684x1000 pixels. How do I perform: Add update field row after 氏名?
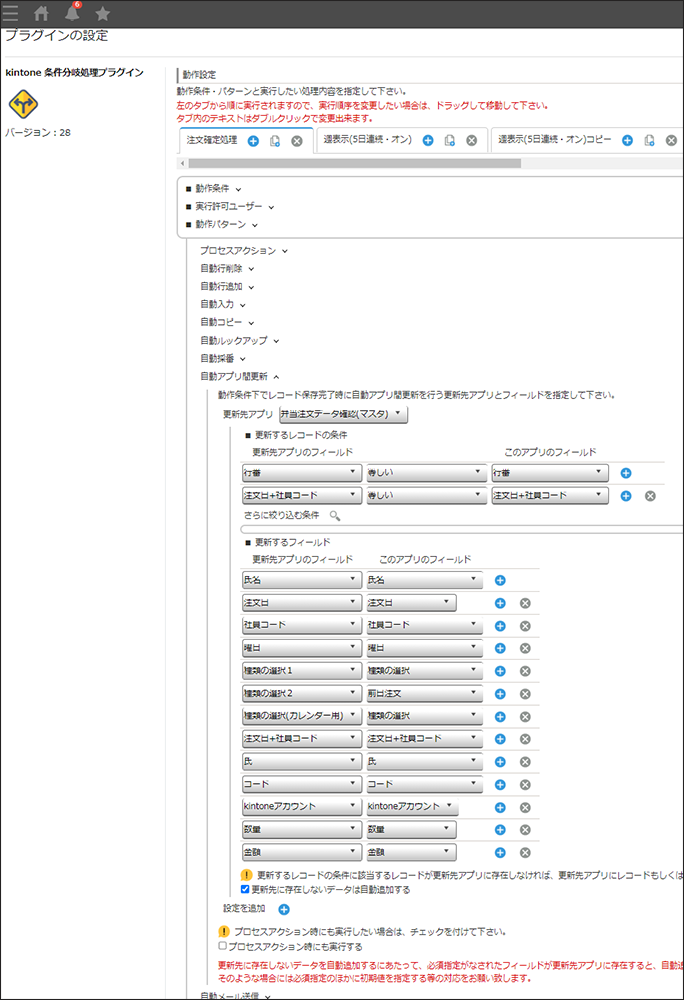point(500,580)
